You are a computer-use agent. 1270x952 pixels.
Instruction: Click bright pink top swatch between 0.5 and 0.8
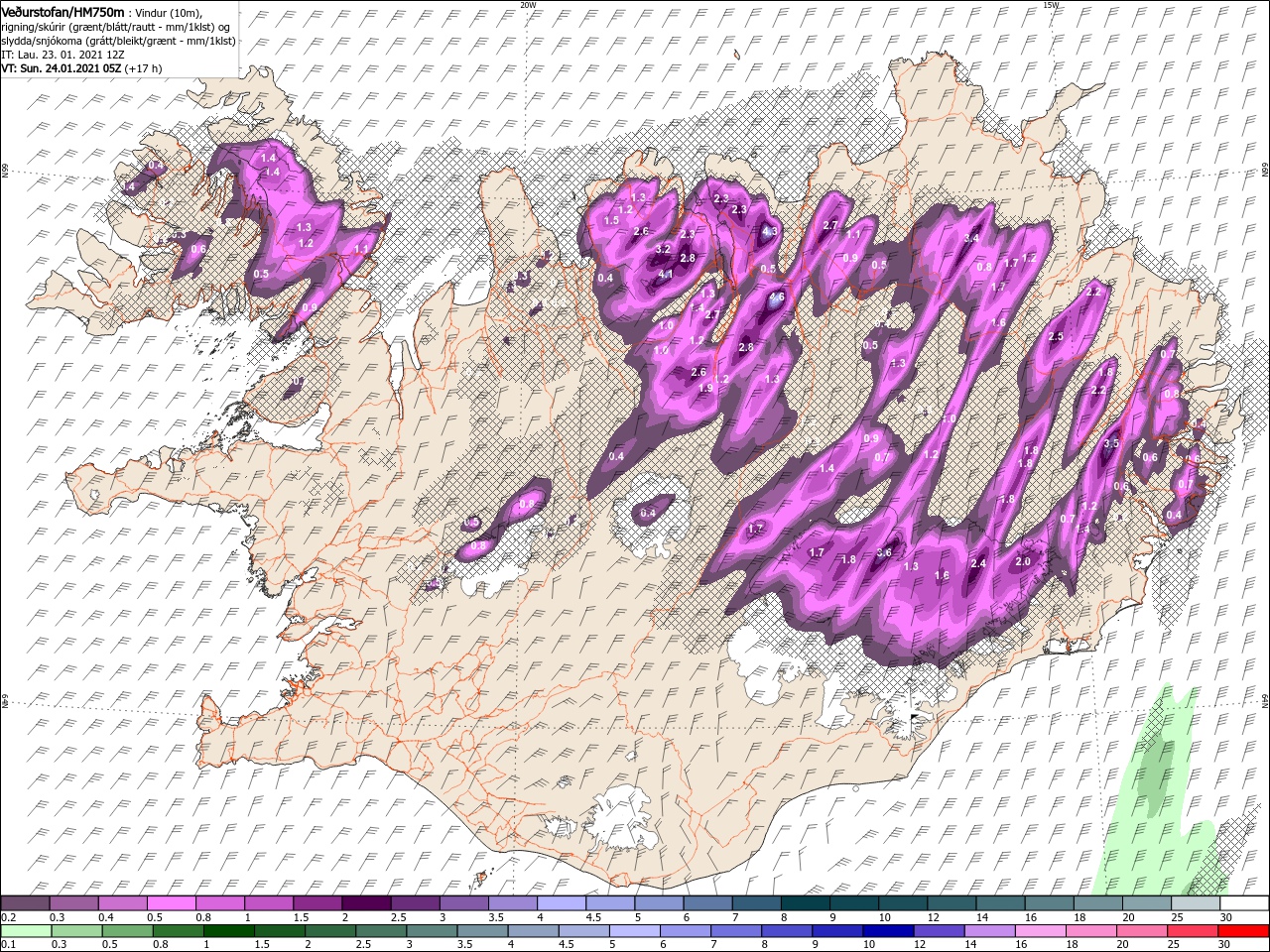173,903
